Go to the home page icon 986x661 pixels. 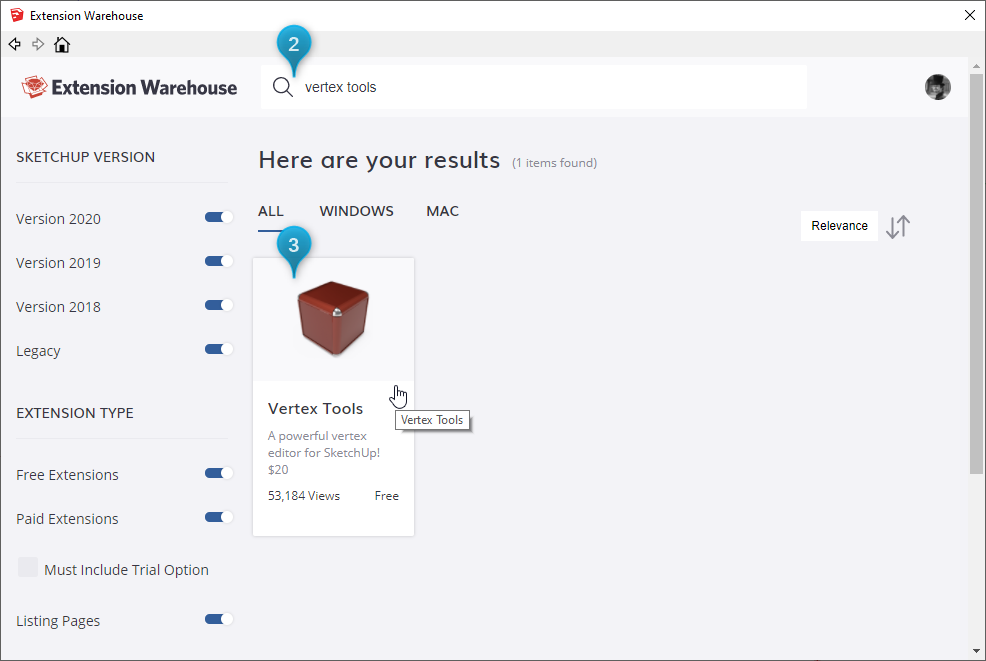(x=62, y=45)
